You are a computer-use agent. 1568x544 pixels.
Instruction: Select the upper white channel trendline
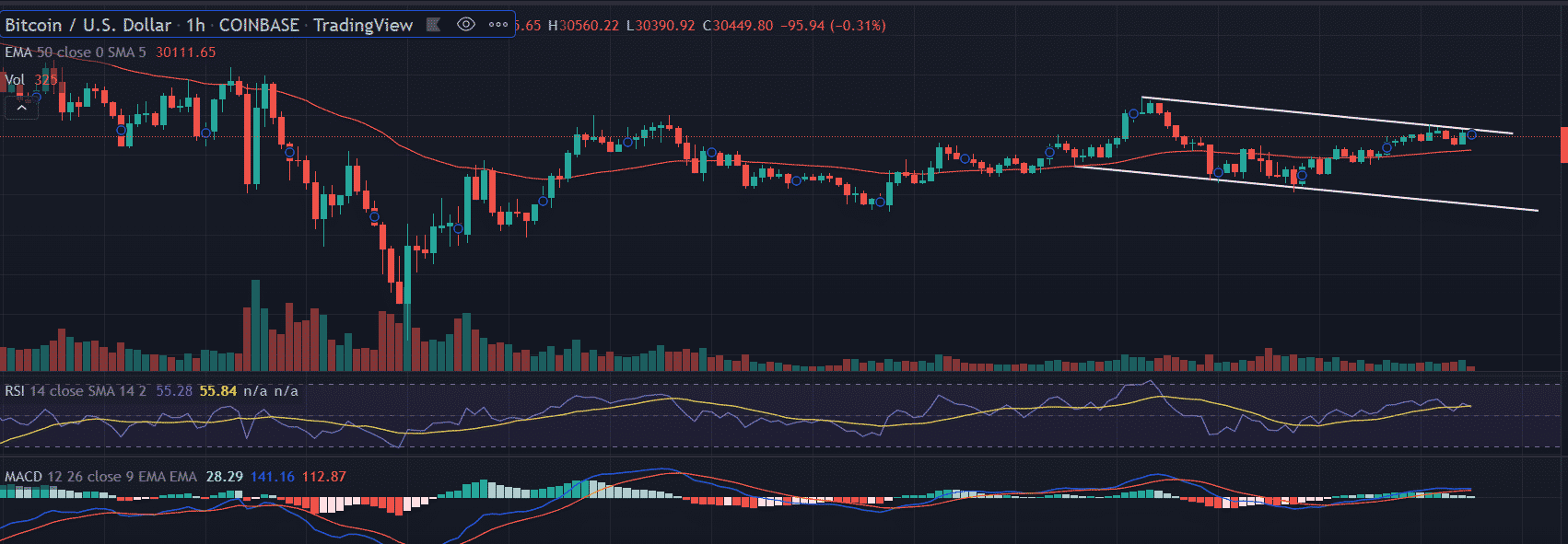(1327, 115)
